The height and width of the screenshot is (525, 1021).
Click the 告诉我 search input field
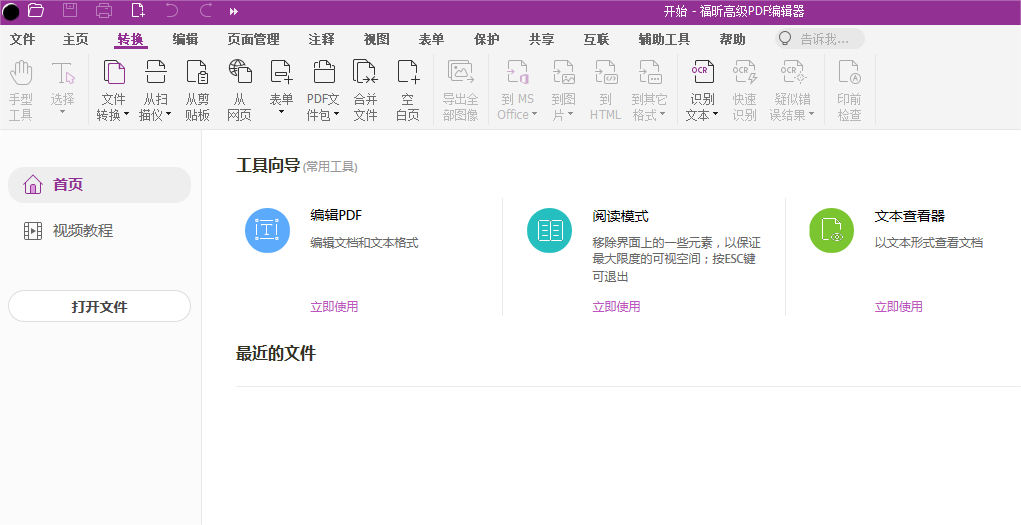824,40
